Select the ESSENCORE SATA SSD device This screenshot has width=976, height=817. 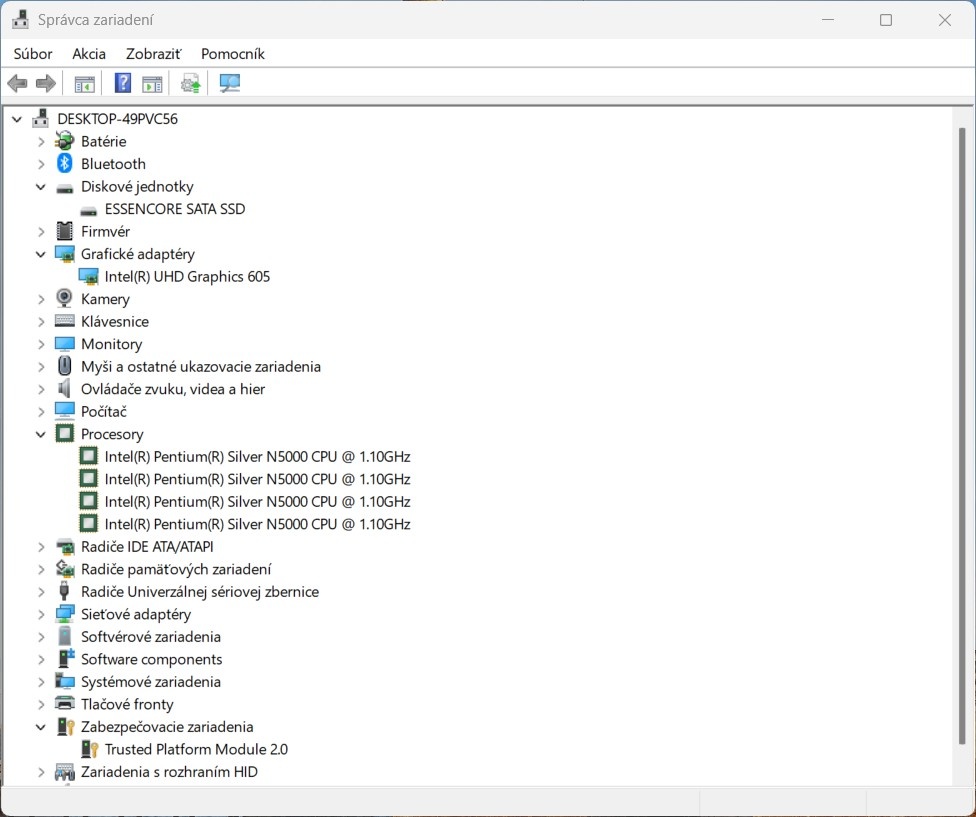(175, 209)
